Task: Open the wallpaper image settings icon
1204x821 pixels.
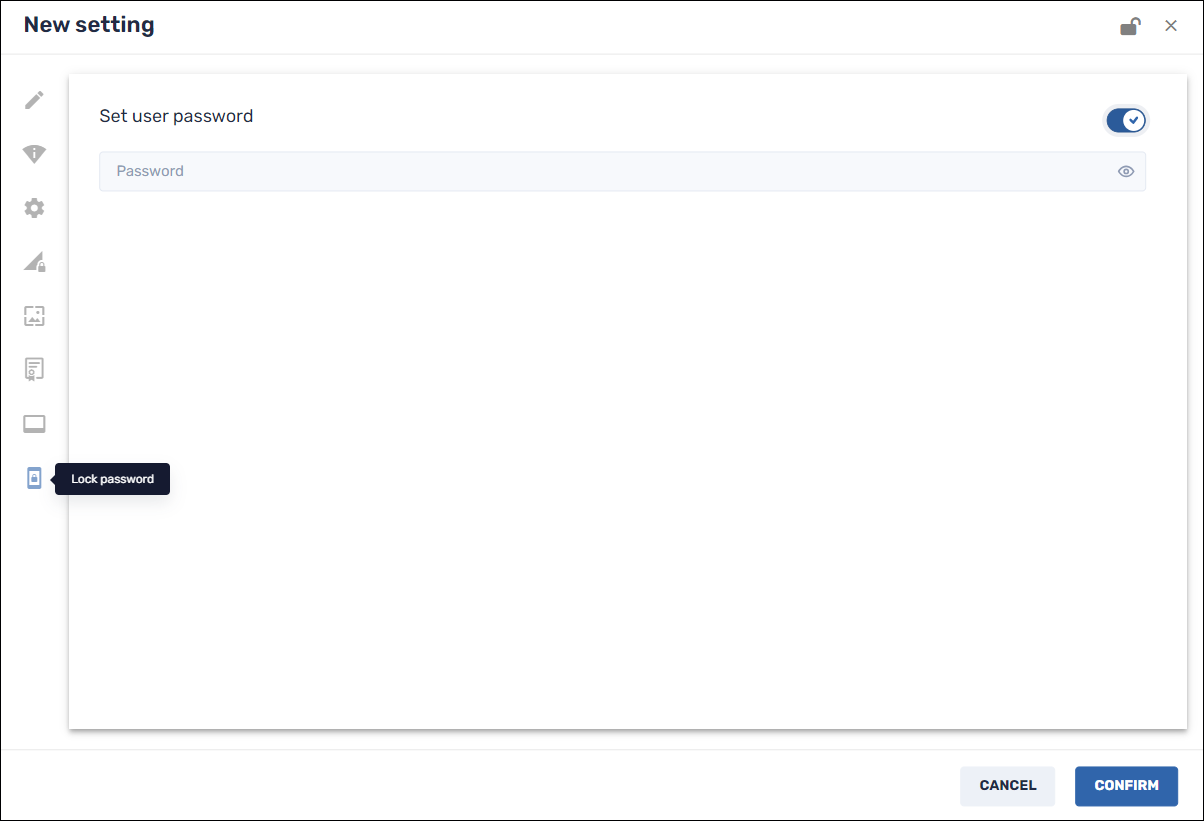Action: pos(34,316)
